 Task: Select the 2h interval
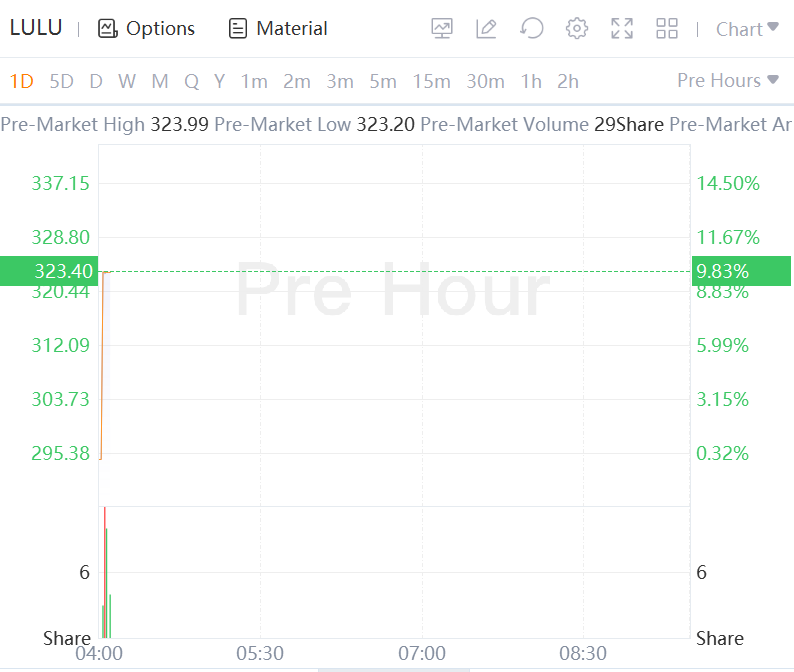pyautogui.click(x=567, y=81)
